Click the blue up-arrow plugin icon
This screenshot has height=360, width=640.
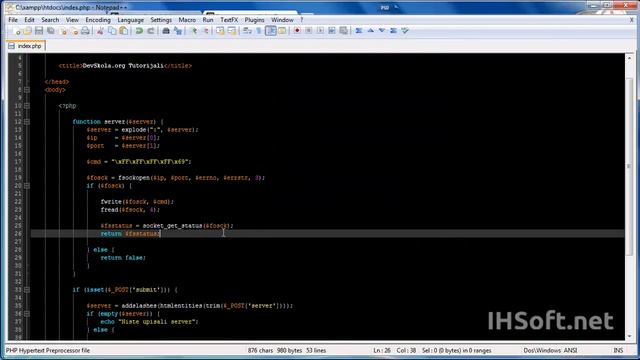pyautogui.click(x=371, y=31)
